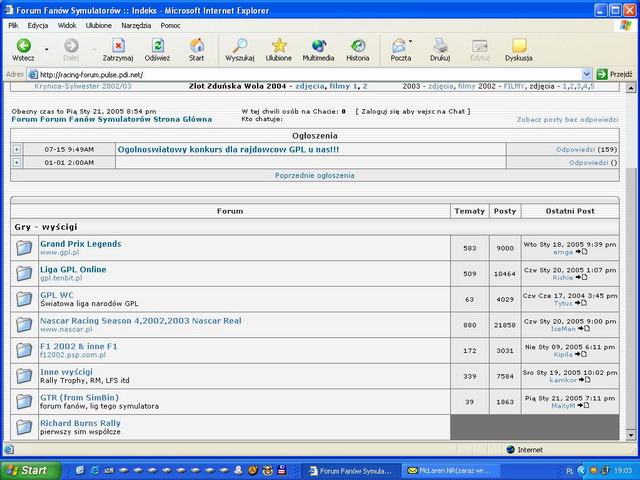Click folder icon beside GTR (from SimBin)
The image size is (640, 480).
[x=24, y=402]
